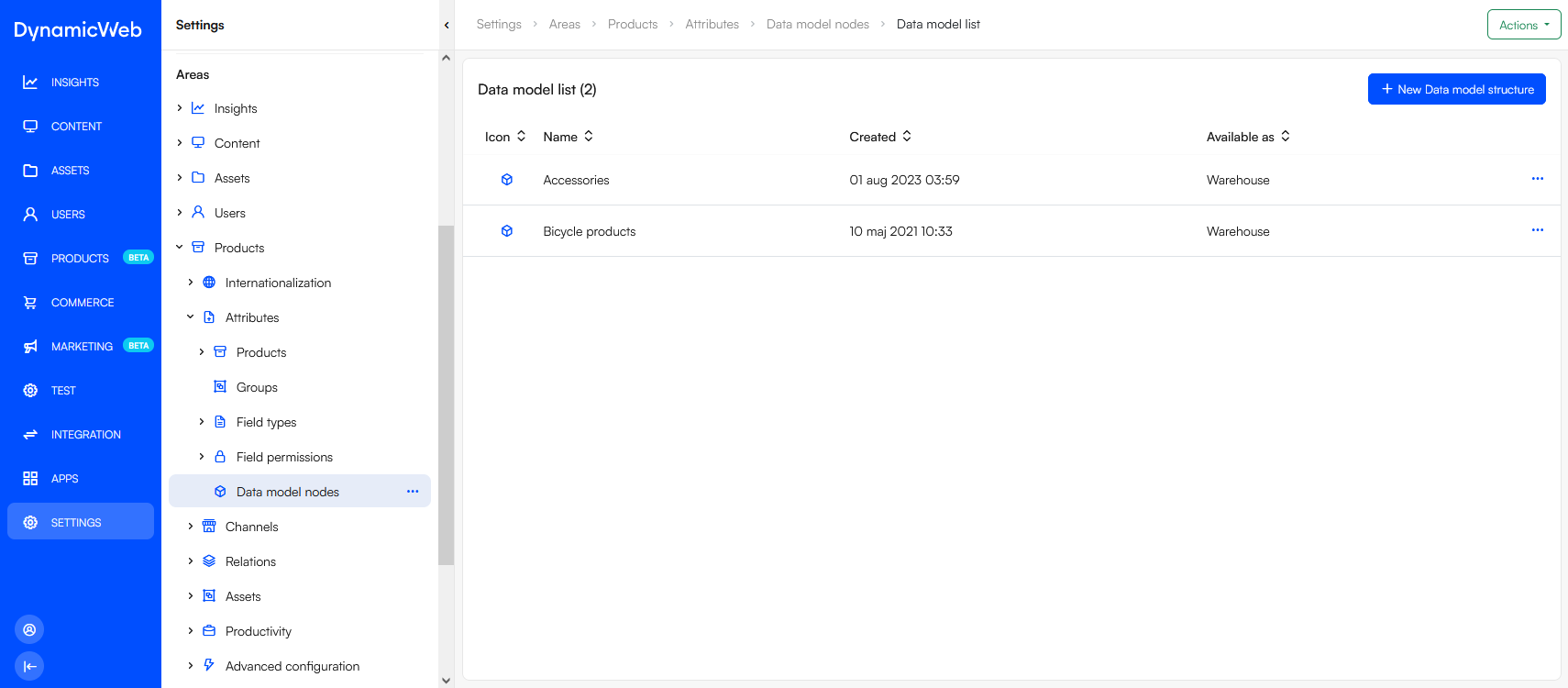Click the Field permissions lock icon

click(x=220, y=457)
